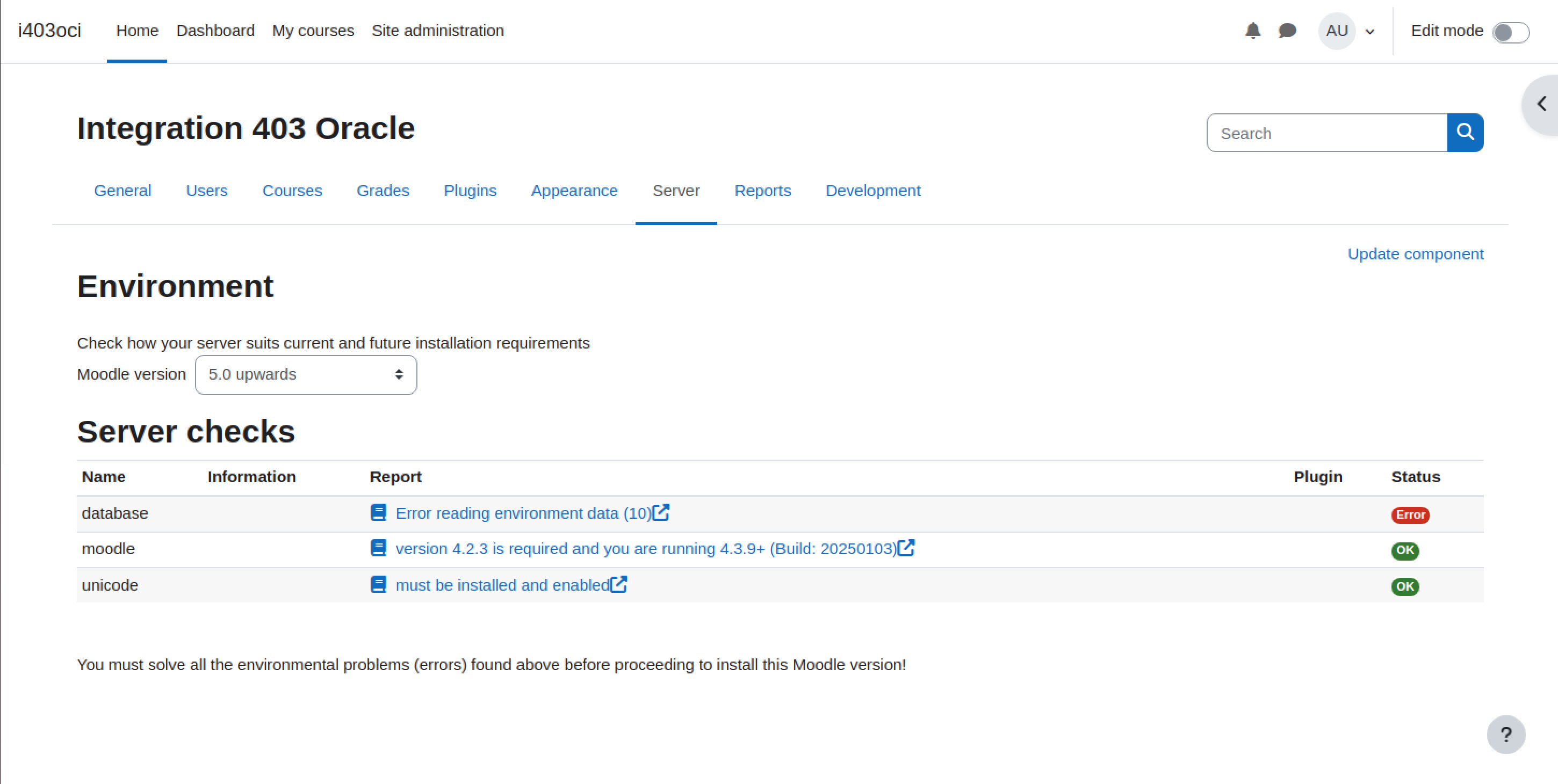This screenshot has height=784, width=1558.
Task: Open the notifications bell icon
Action: tap(1252, 31)
